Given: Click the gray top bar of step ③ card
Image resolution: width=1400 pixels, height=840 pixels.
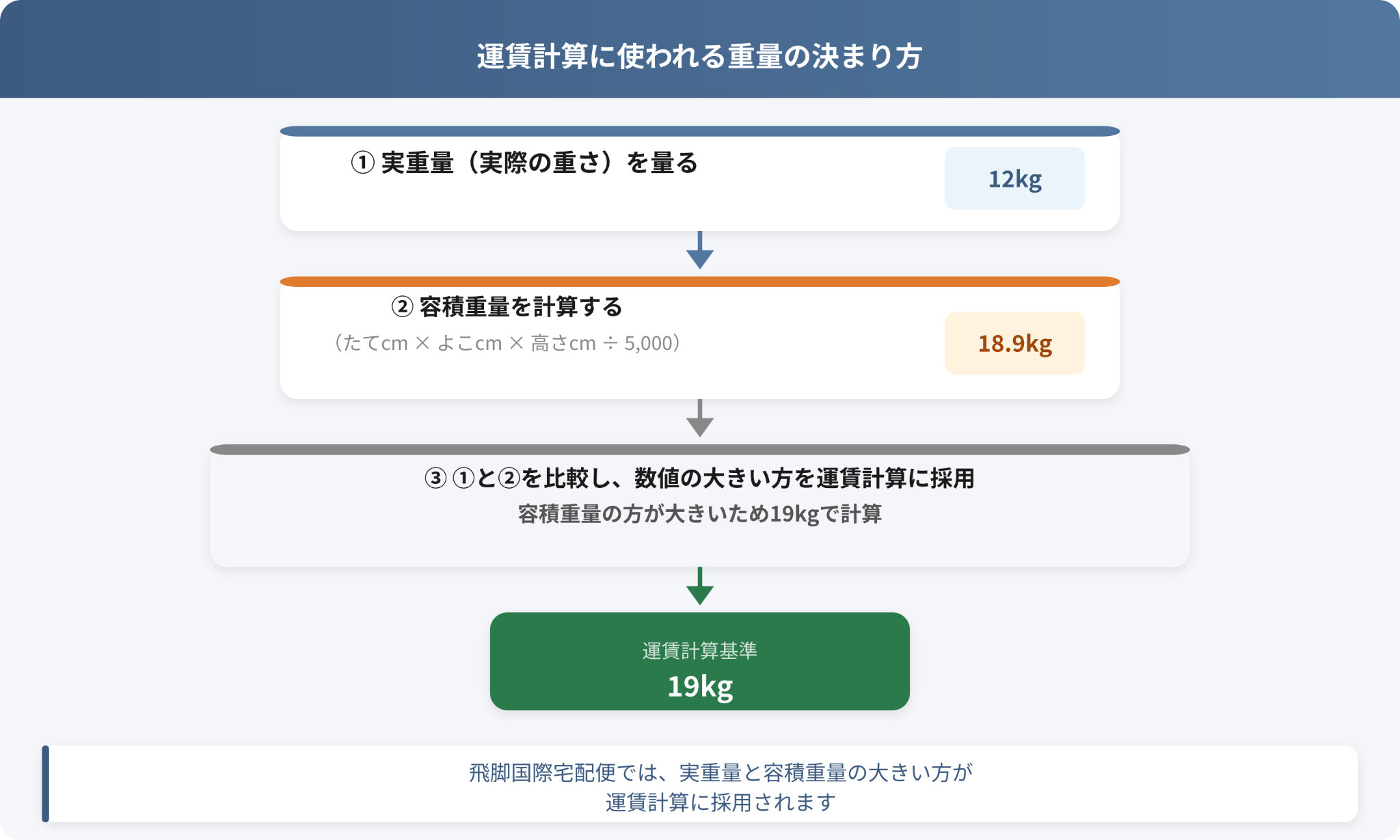Looking at the screenshot, I should coord(699,450).
